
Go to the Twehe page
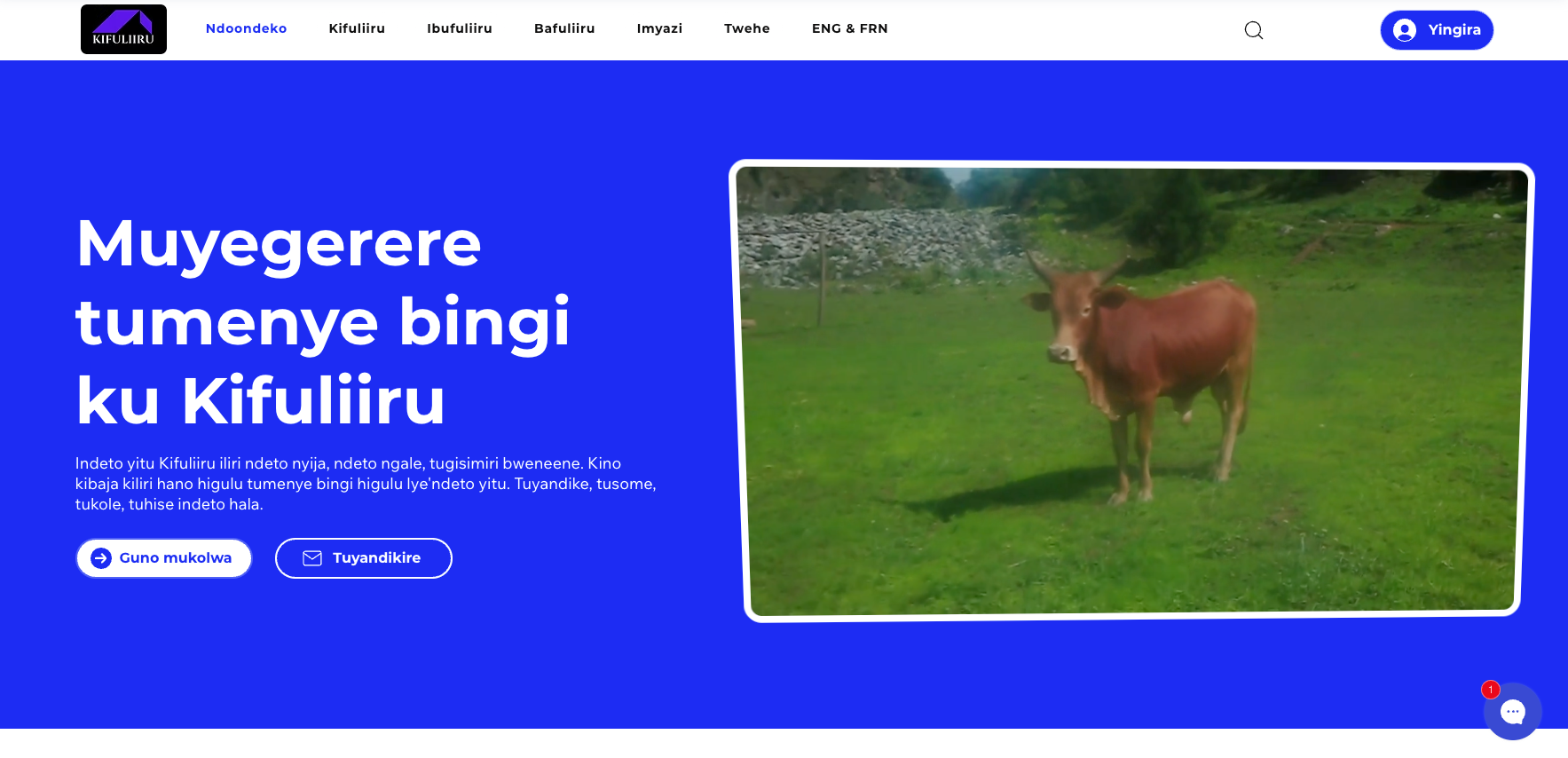pyautogui.click(x=747, y=28)
